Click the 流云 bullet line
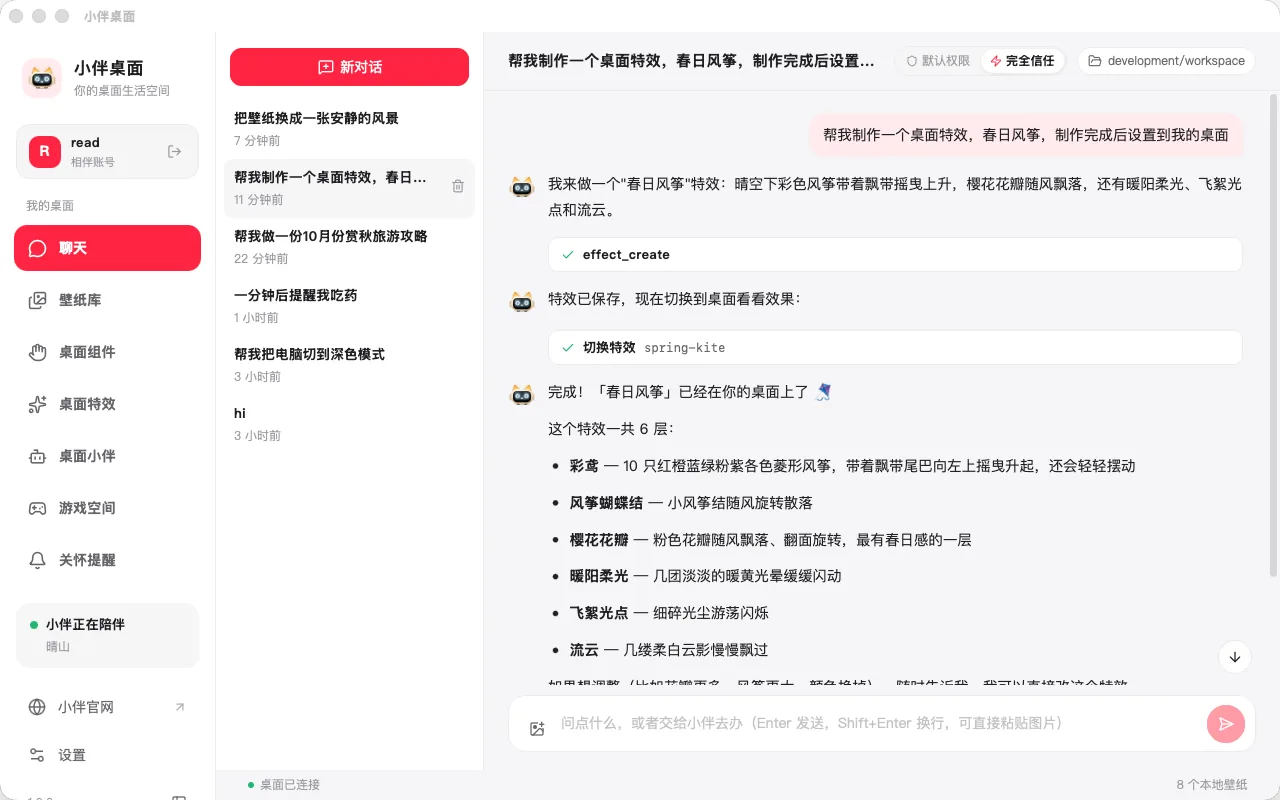1280x800 pixels. [669, 650]
